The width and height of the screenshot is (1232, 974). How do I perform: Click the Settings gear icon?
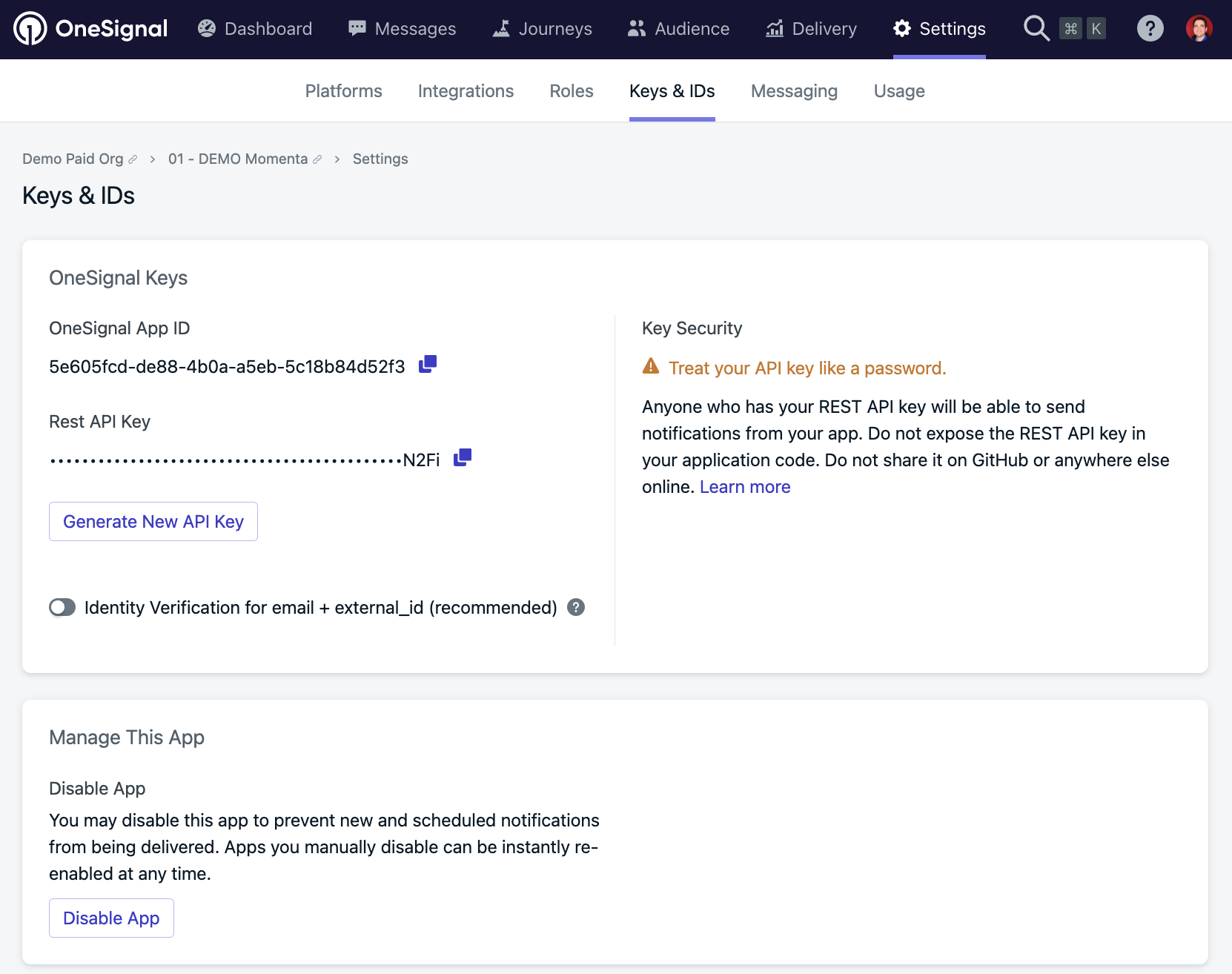point(902,28)
